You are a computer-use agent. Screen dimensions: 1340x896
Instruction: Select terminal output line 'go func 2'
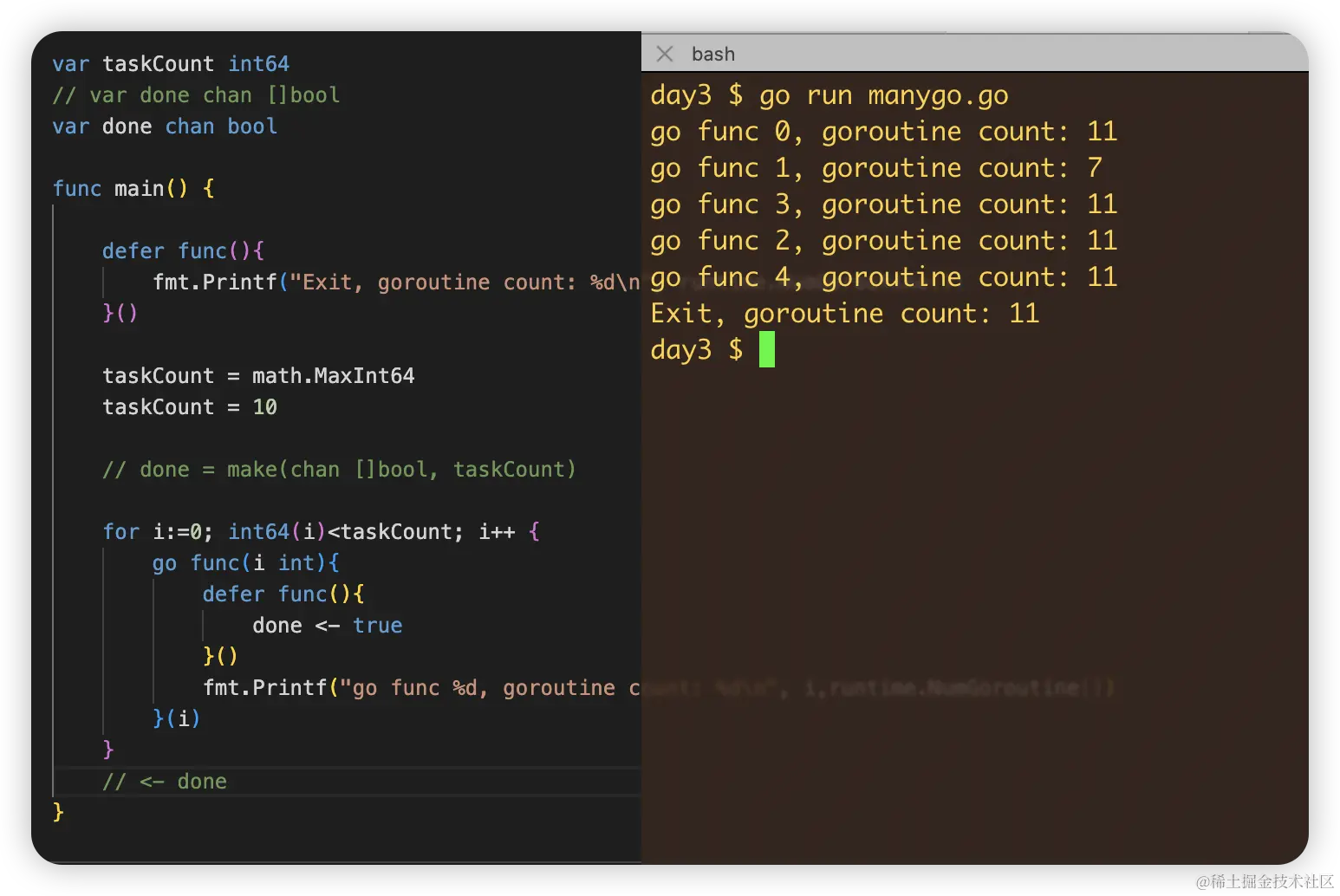tap(884, 241)
